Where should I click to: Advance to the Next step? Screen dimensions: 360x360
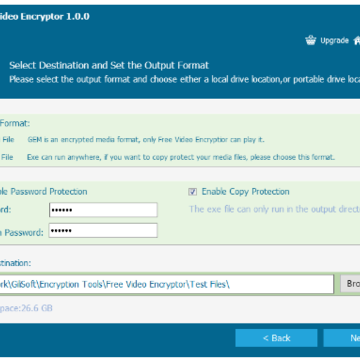click(342, 338)
